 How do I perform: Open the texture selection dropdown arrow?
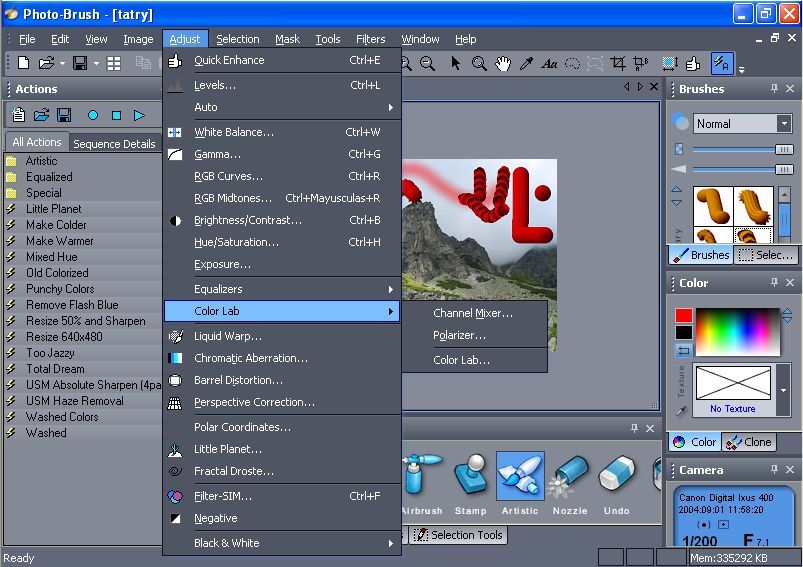784,390
